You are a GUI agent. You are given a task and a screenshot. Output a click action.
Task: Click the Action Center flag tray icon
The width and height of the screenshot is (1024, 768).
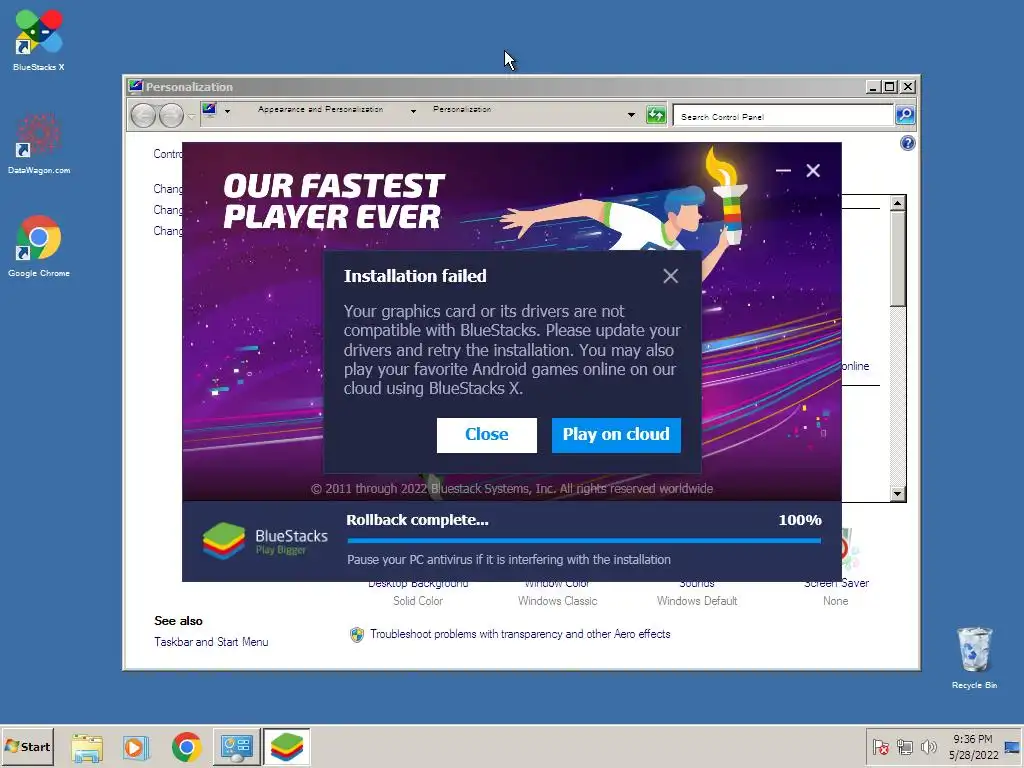tap(880, 747)
